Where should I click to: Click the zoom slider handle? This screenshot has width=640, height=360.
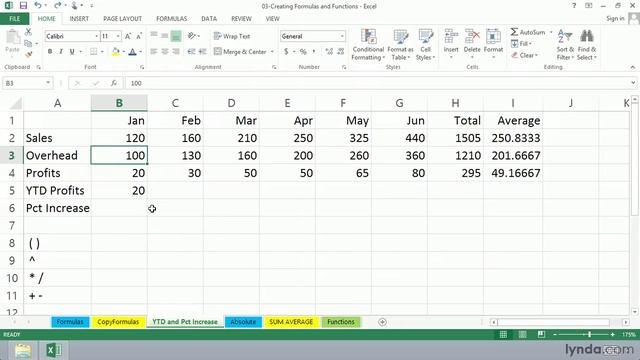pos(589,334)
